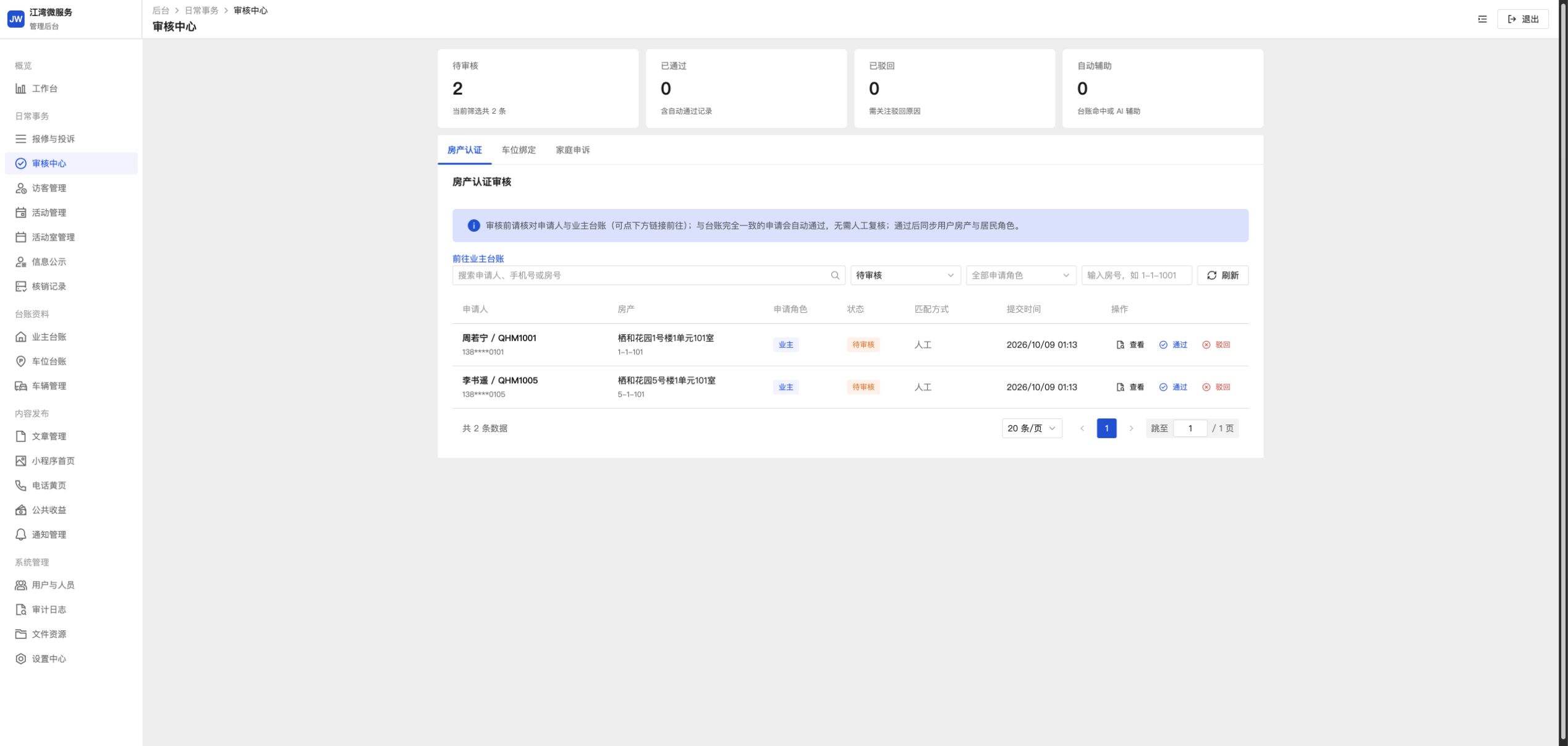Open 工作台 chart icon in sidebar
The height and width of the screenshot is (746, 1568).
click(x=20, y=88)
